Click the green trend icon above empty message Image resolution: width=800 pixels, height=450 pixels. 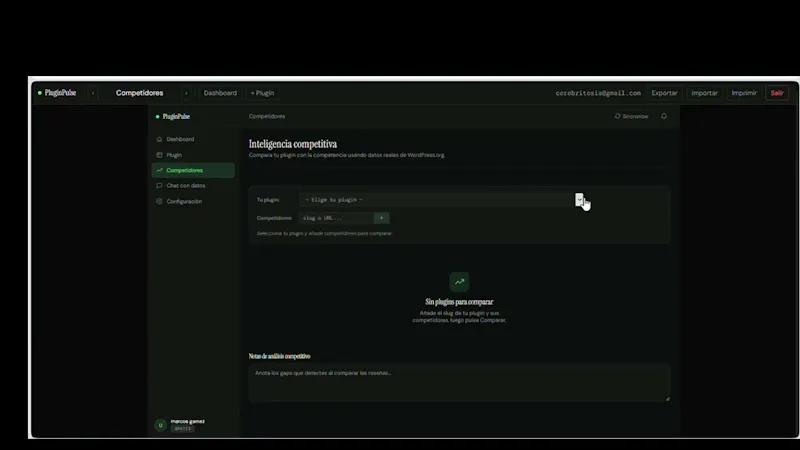[459, 282]
